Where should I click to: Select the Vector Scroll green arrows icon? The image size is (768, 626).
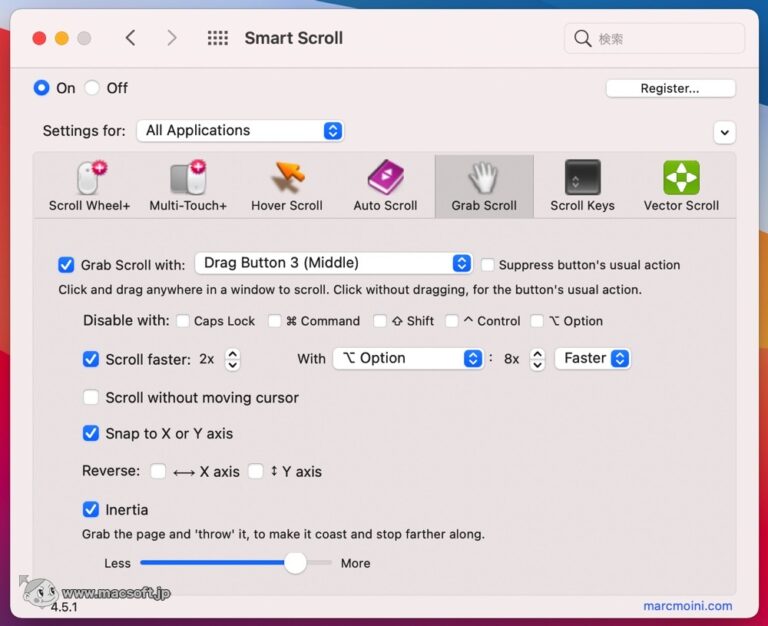[x=681, y=177]
